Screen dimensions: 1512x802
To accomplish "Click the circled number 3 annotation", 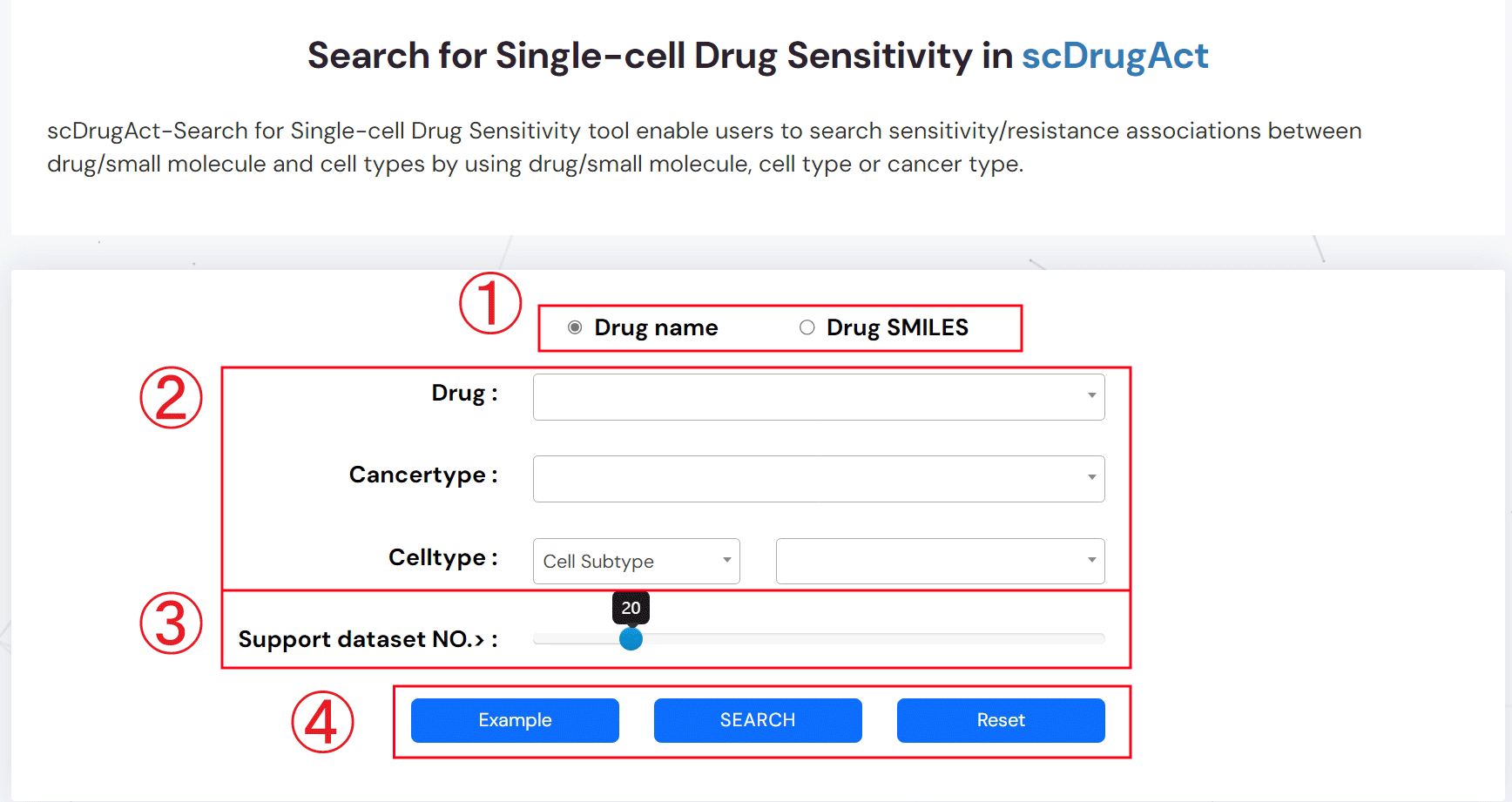I will 172,623.
